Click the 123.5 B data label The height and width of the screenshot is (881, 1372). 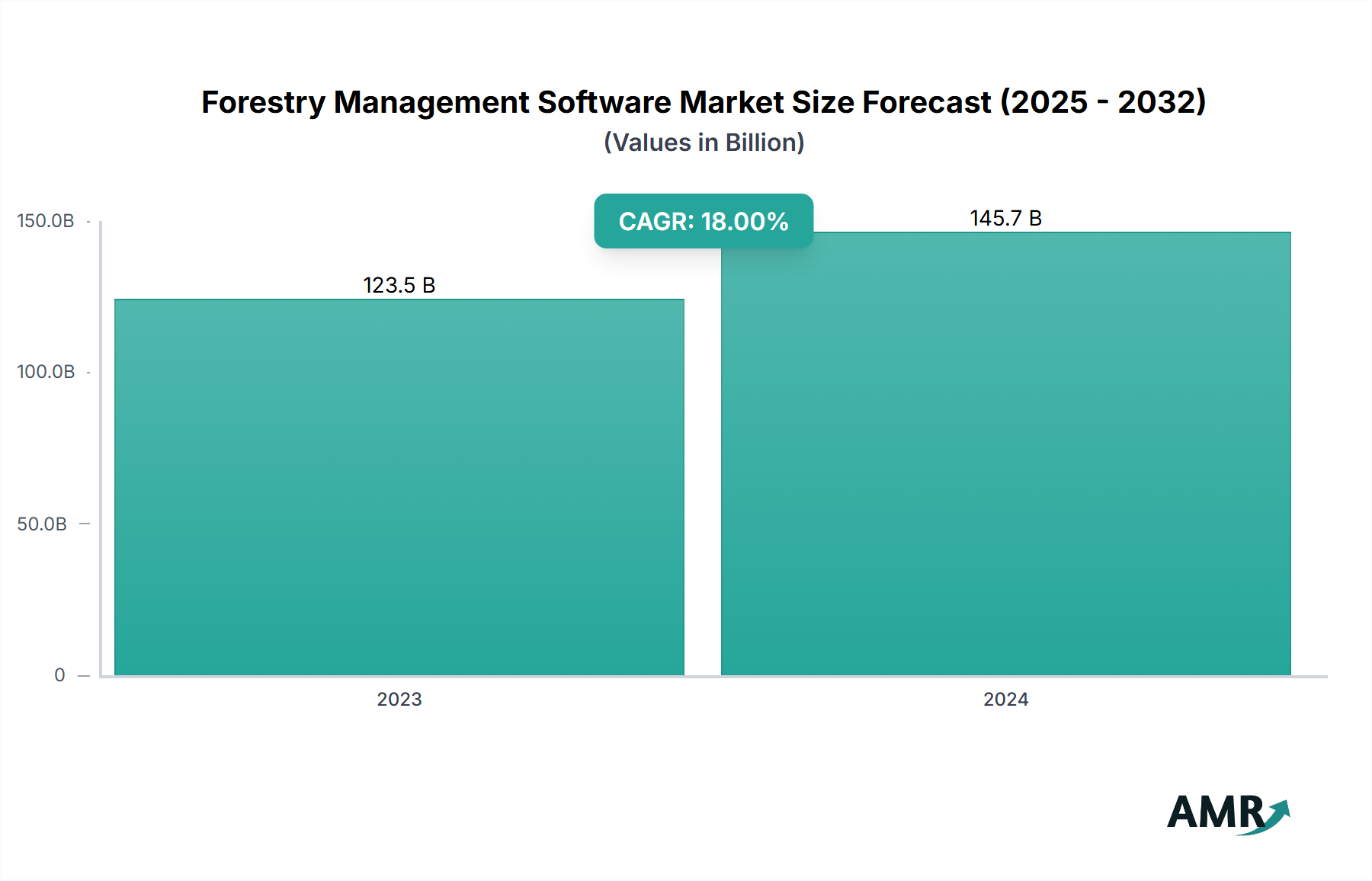[399, 285]
